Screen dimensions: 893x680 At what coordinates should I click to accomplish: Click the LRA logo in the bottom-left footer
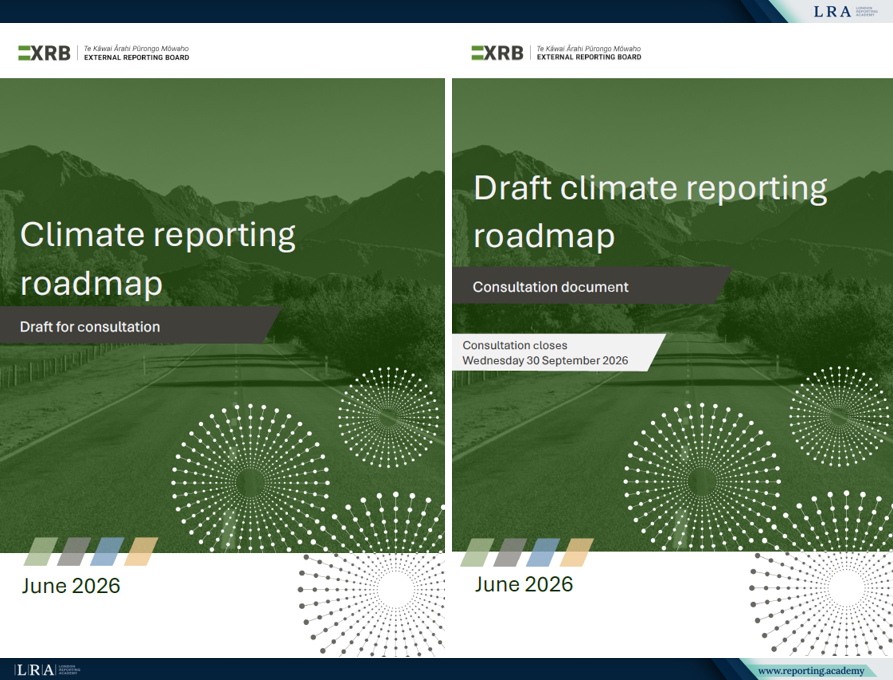(x=47, y=670)
